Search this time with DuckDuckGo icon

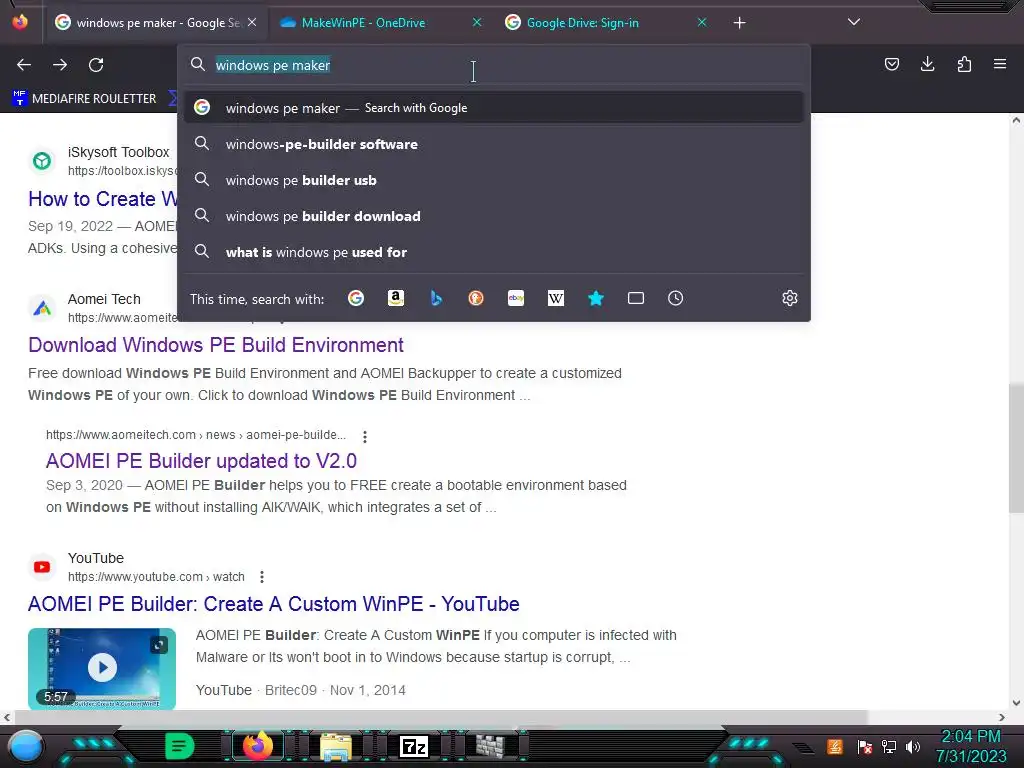click(476, 298)
